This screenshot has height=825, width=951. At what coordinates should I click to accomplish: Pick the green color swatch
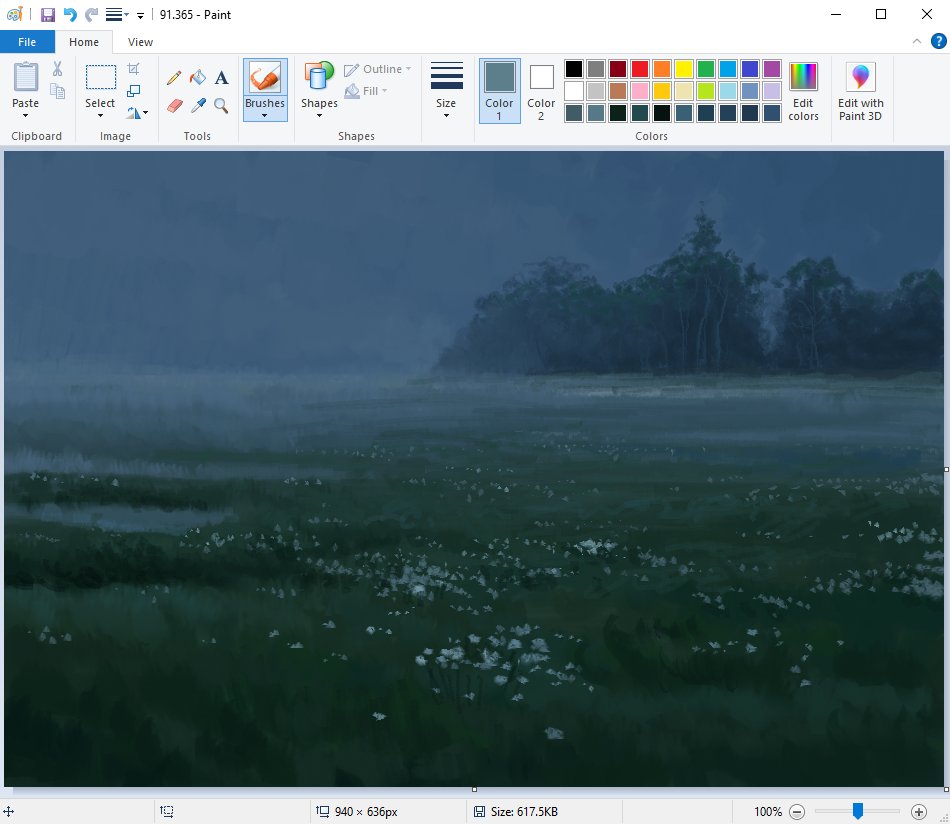705,69
